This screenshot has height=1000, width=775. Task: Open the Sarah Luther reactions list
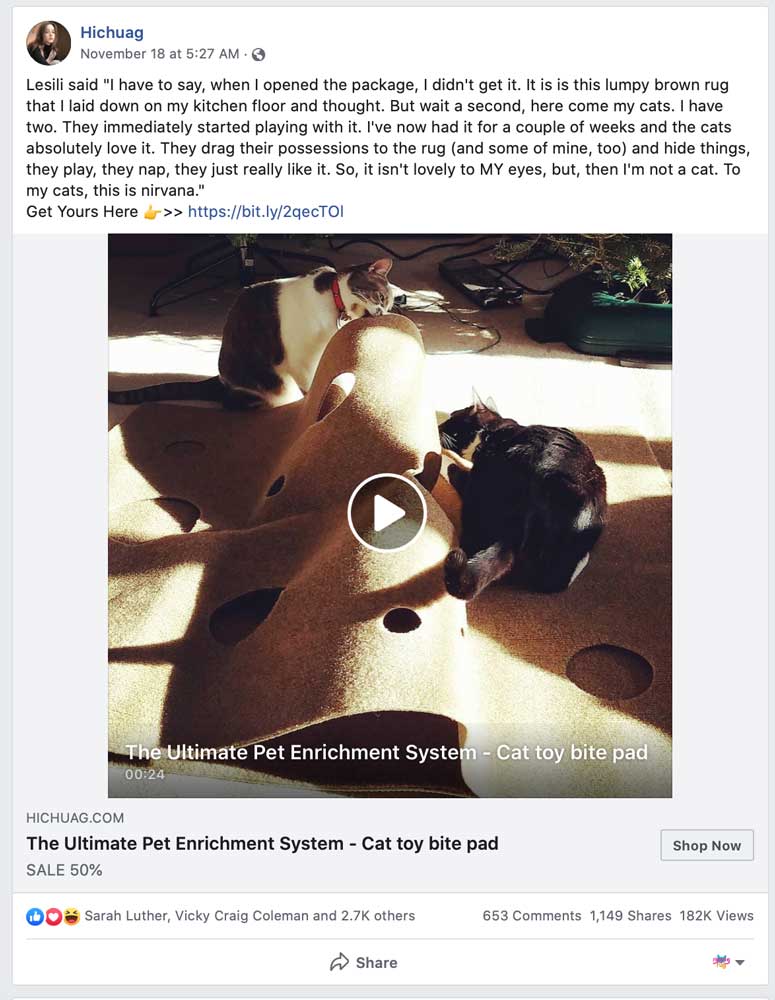[x=249, y=916]
